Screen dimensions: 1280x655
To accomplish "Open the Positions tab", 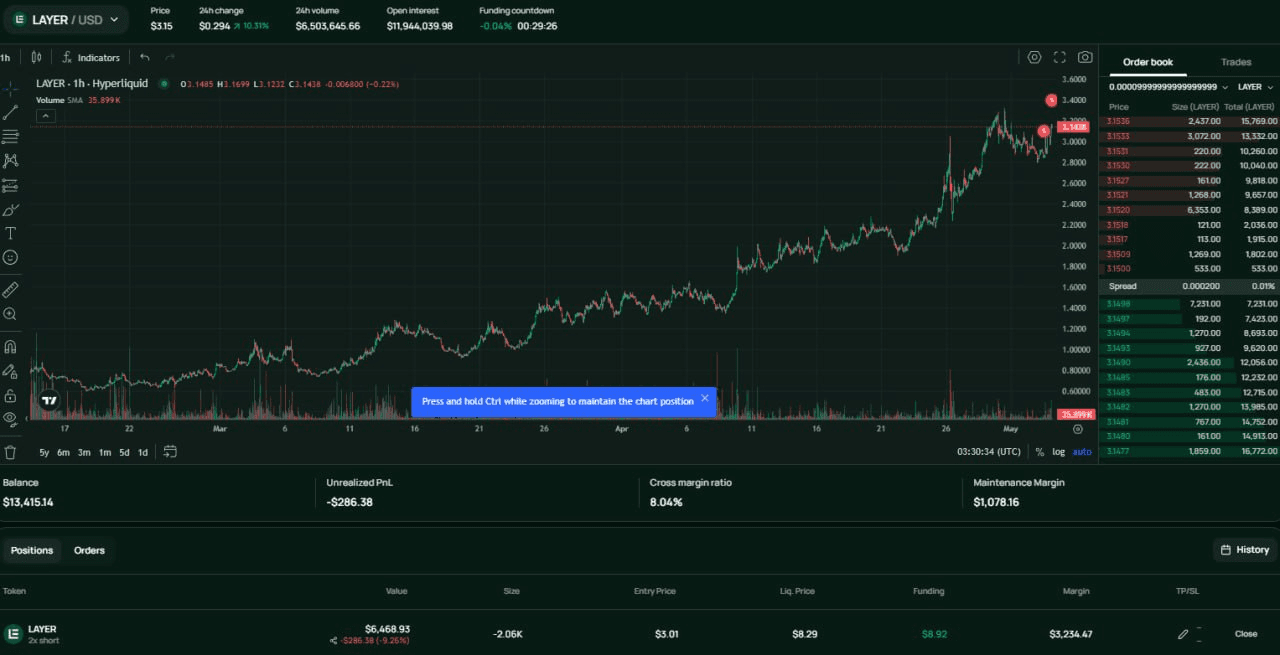I will point(32,550).
